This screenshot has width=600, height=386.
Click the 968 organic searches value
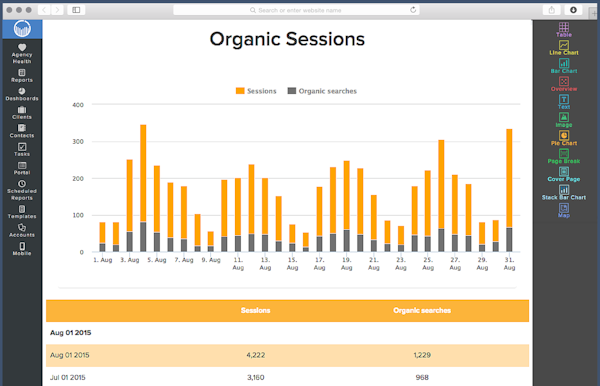point(422,378)
